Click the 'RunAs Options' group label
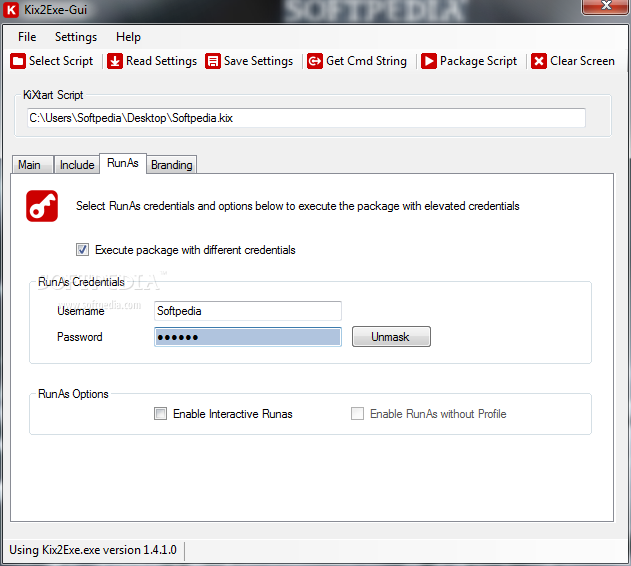Viewport: 631px width, 566px height. 73,394
